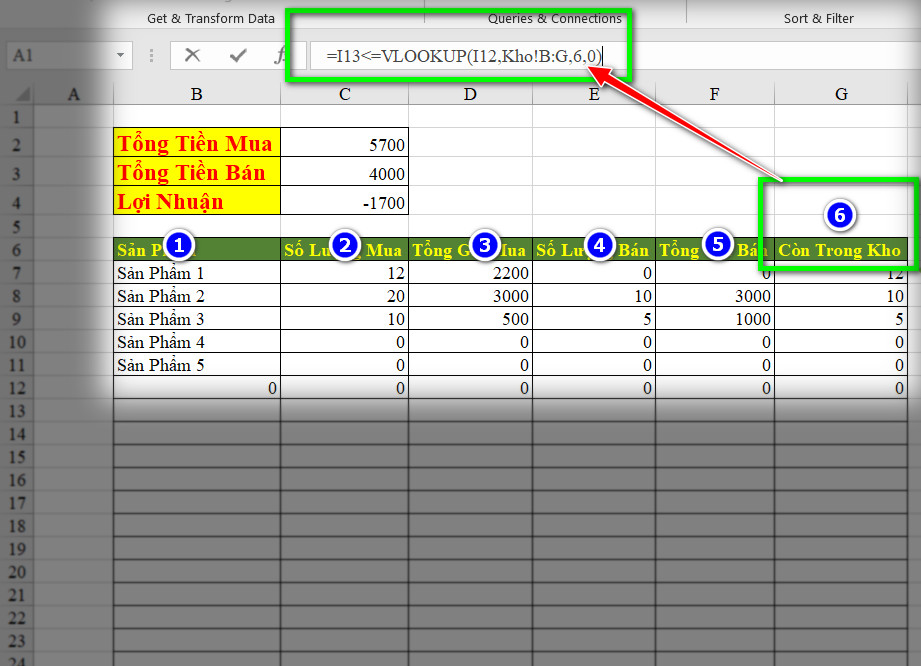The height and width of the screenshot is (666, 921).
Task: Select the 'Sản Phẩm 5' cell
Action: click(x=197, y=365)
